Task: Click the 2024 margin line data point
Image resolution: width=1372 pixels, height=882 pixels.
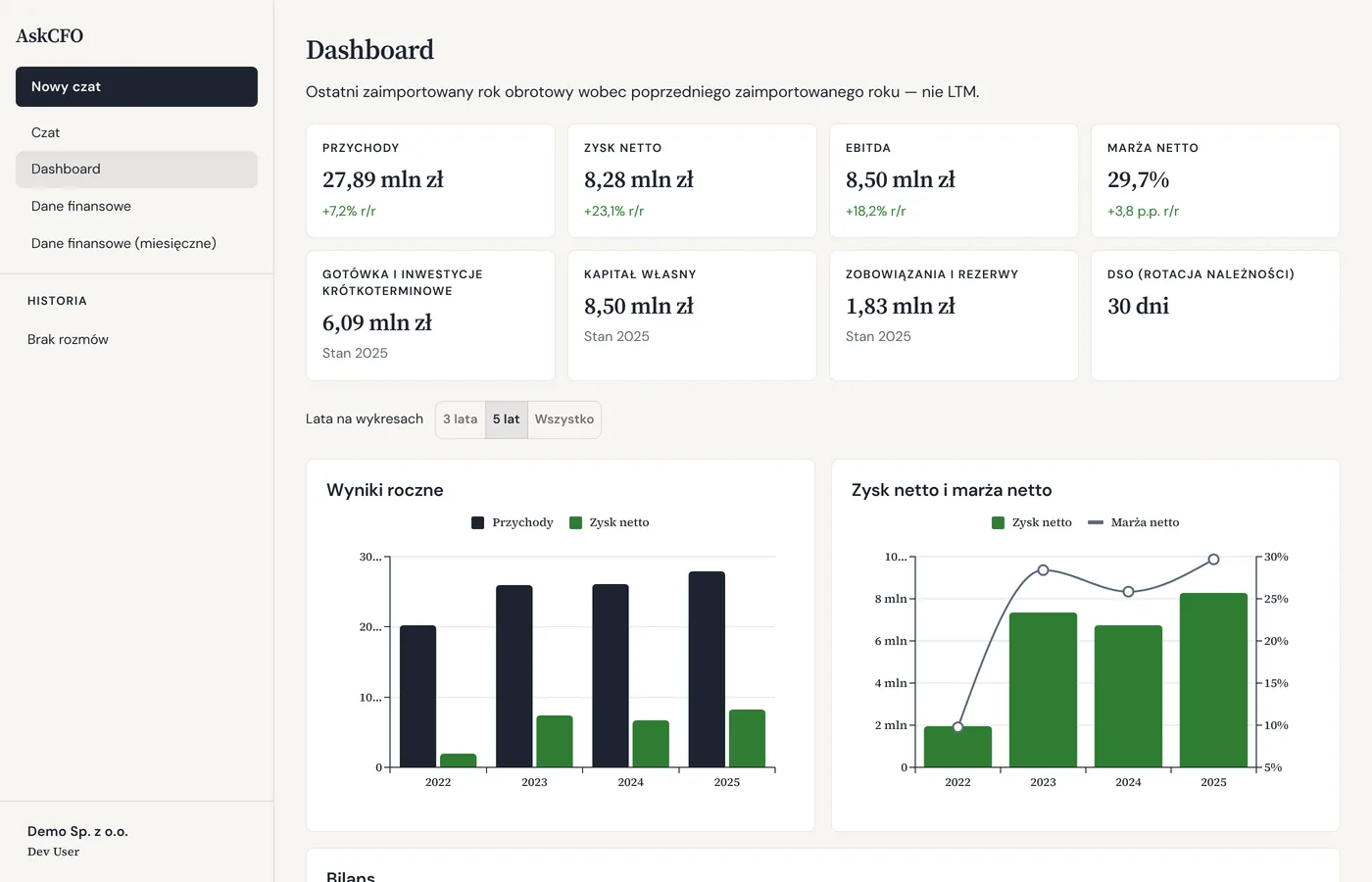Action: click(x=1128, y=592)
